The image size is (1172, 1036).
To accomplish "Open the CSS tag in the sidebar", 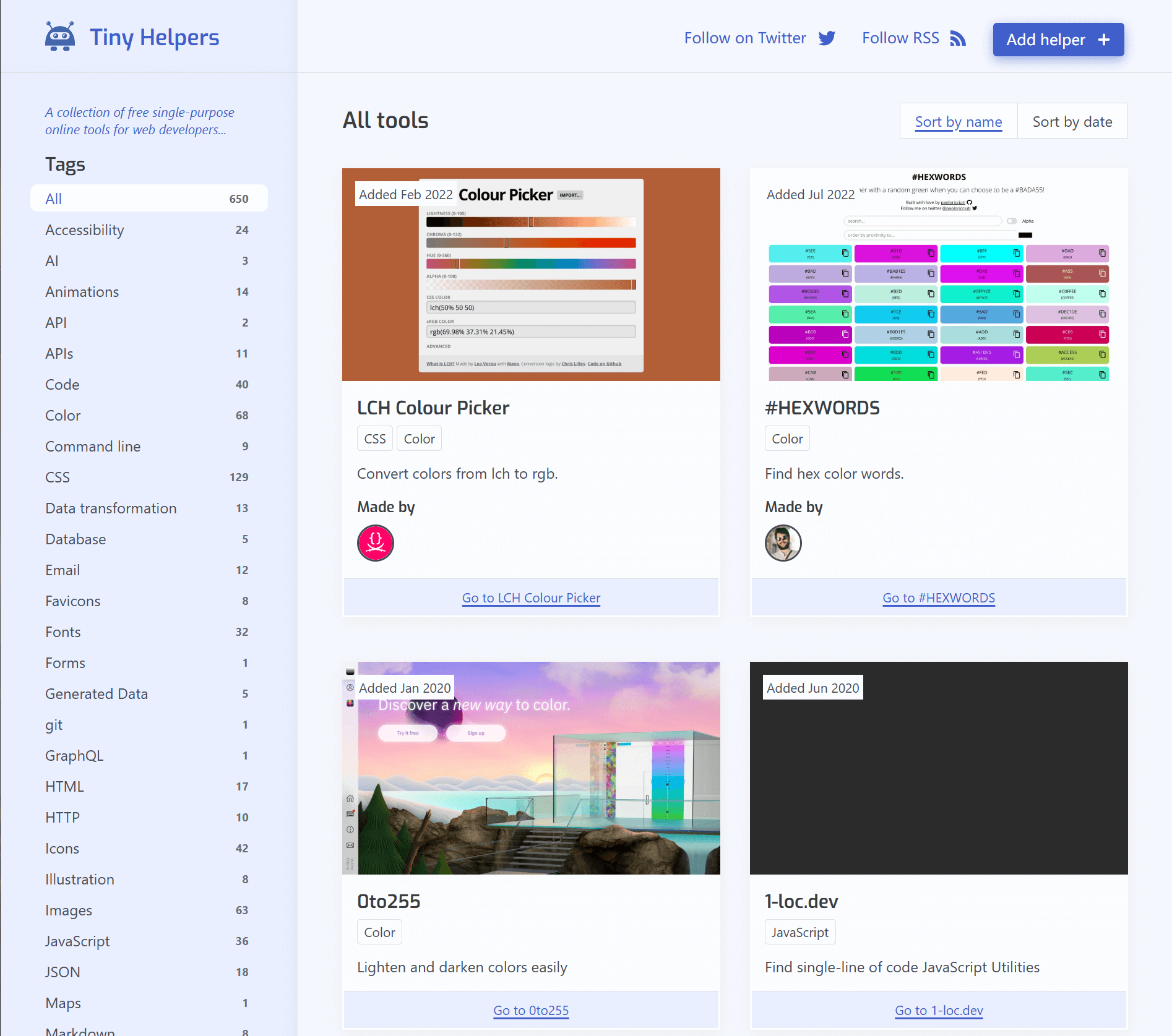I will pos(149,477).
